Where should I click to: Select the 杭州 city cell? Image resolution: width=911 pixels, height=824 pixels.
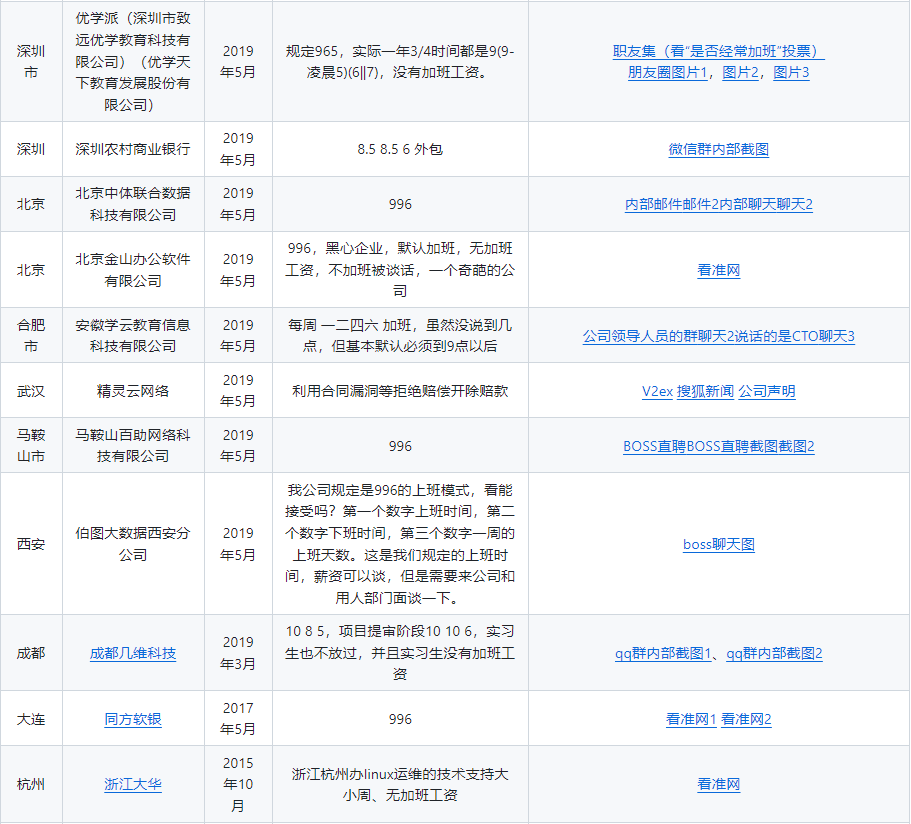click(x=31, y=784)
